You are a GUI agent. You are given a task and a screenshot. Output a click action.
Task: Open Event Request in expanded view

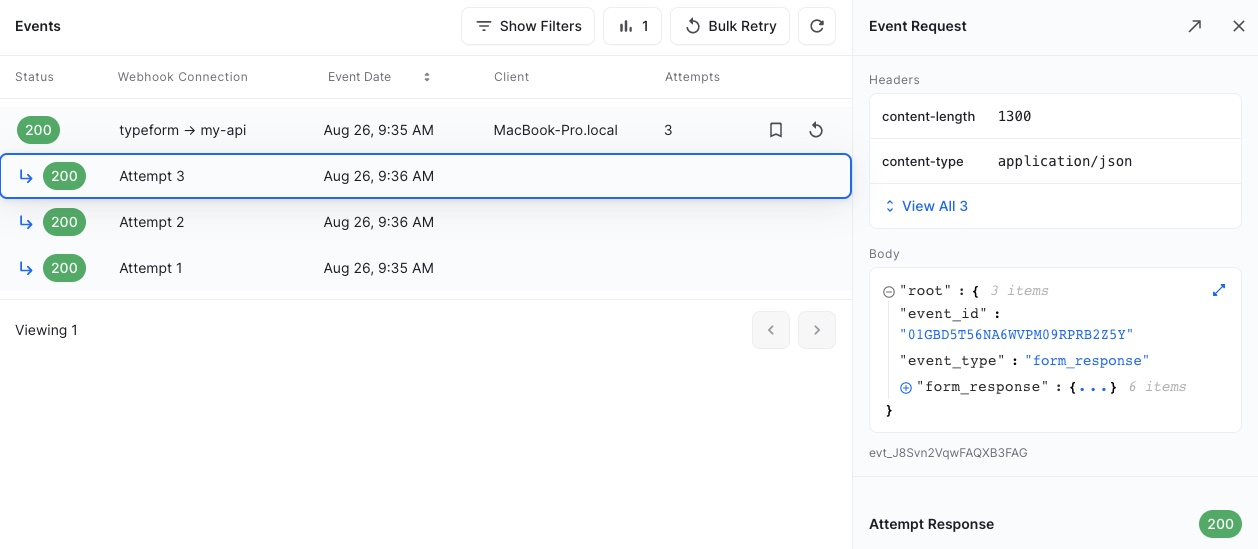coord(1194,27)
